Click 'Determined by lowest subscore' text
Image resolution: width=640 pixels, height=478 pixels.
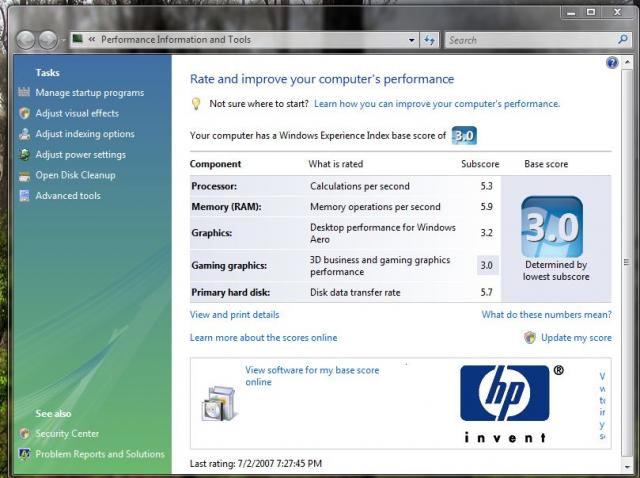pyautogui.click(x=556, y=271)
